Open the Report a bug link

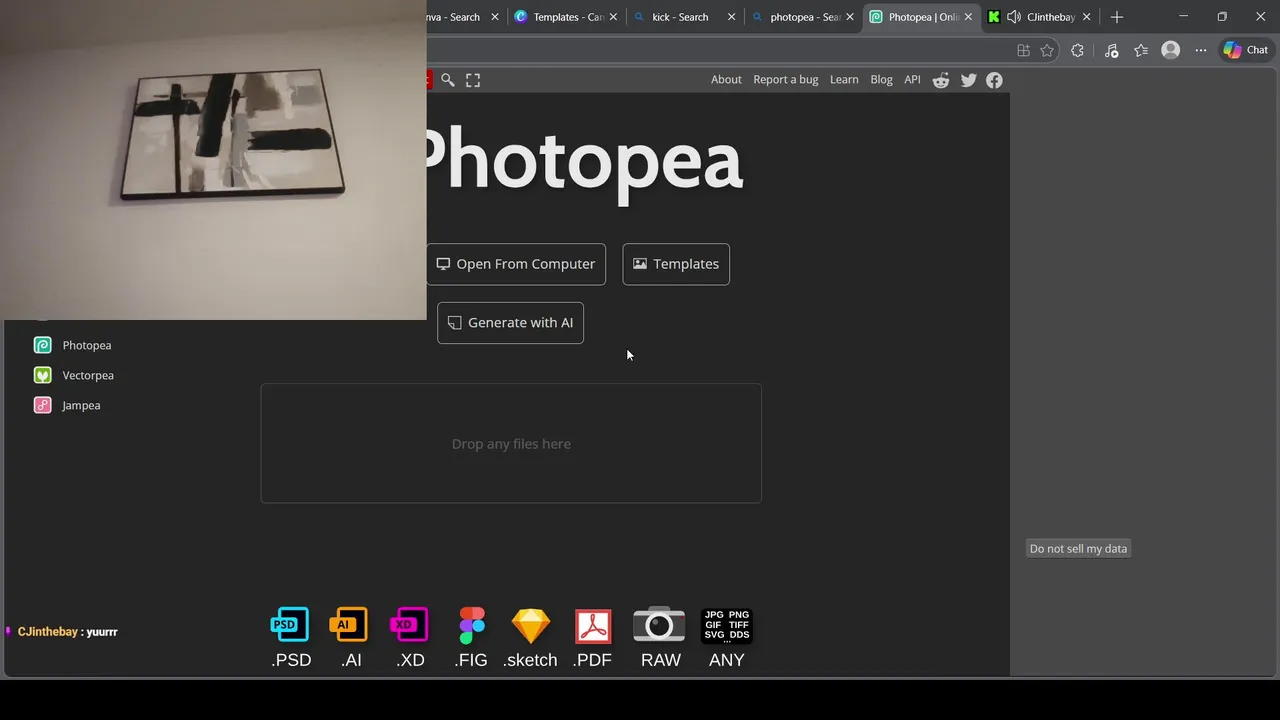785,80
